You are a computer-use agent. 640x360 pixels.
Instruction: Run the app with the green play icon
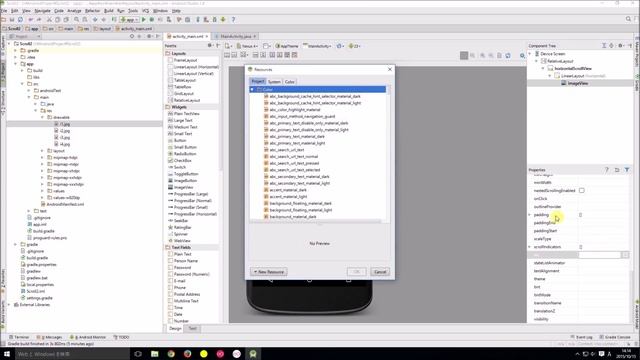(x=143, y=20)
